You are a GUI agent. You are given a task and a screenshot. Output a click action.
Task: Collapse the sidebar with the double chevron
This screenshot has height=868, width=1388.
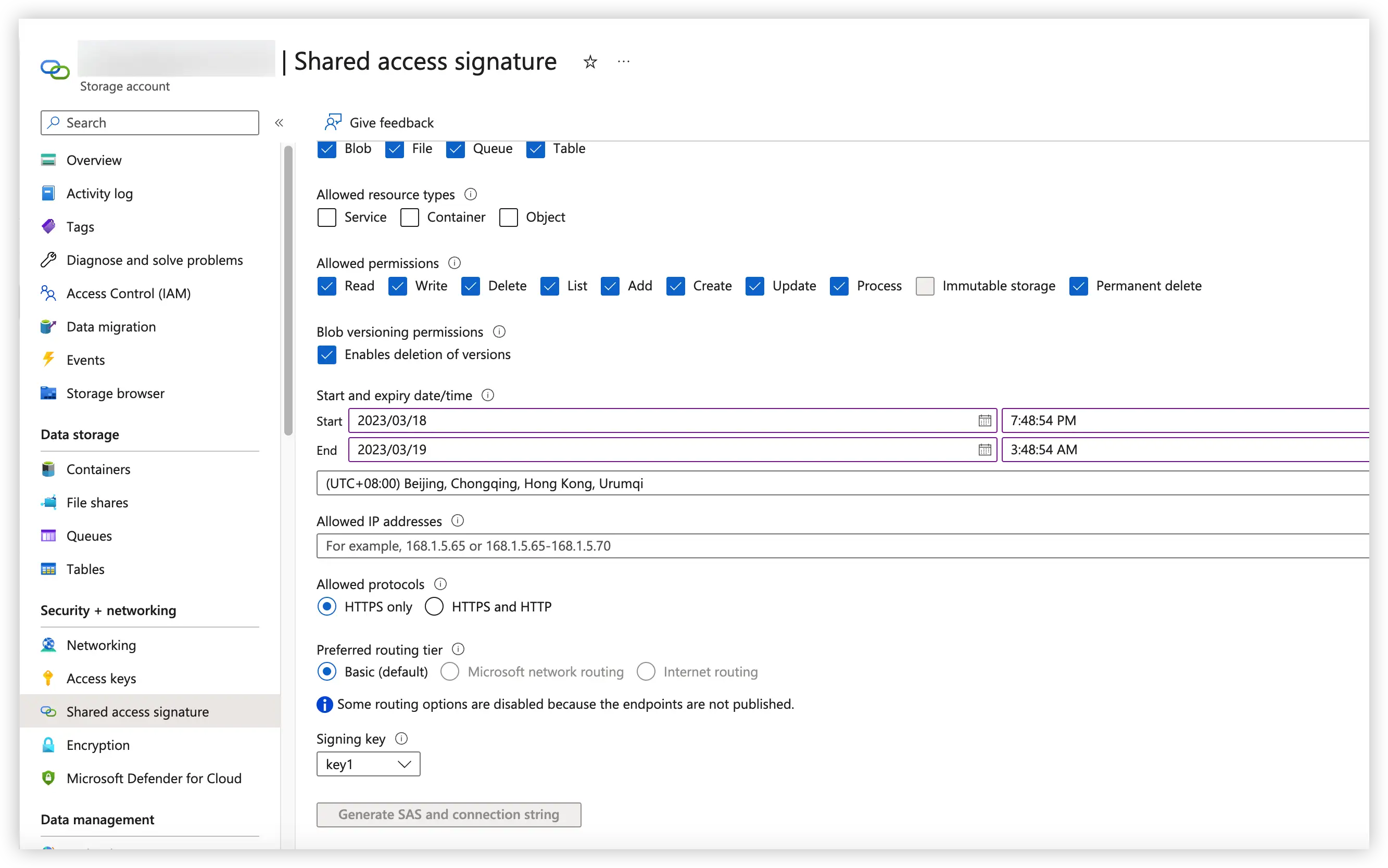279,122
